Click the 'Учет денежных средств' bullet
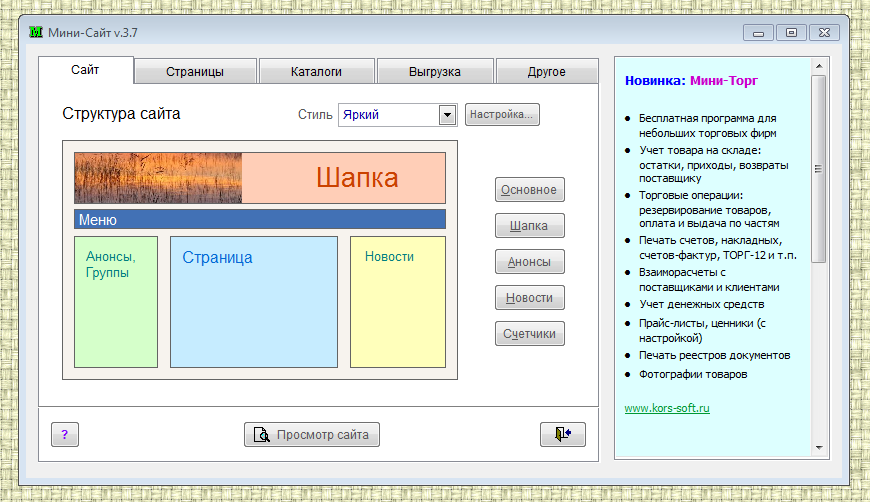Viewport: 870px width, 502px height. [701, 305]
